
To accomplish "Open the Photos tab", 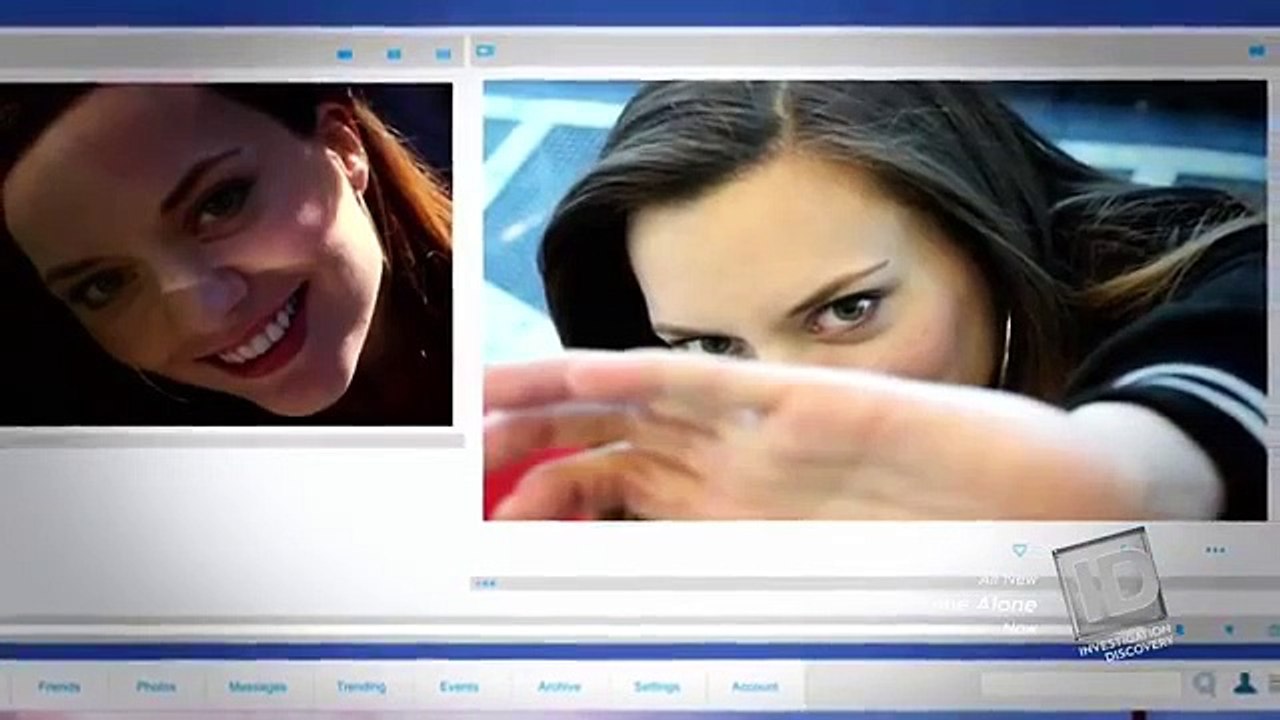I will click(156, 687).
